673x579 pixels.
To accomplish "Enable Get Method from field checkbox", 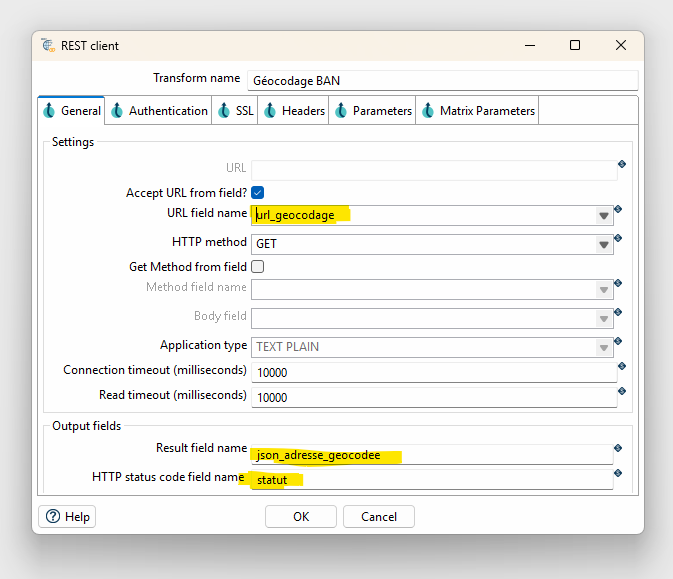I will click(x=257, y=267).
